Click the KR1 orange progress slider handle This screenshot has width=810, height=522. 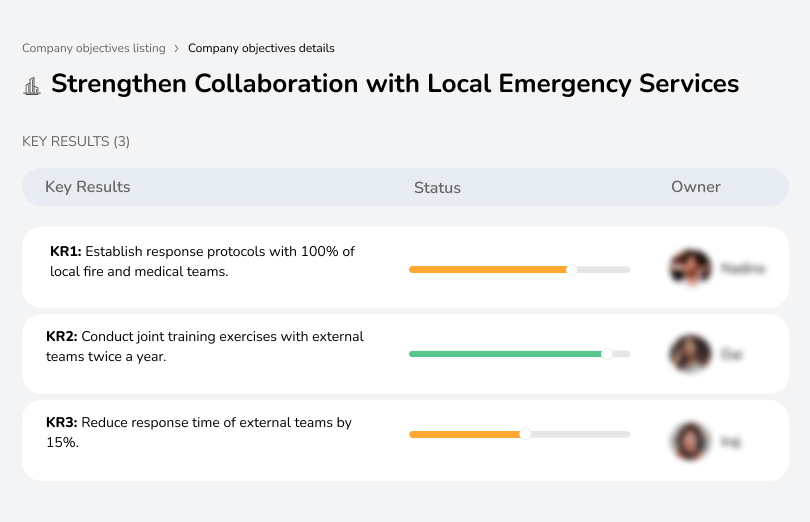[572, 270]
